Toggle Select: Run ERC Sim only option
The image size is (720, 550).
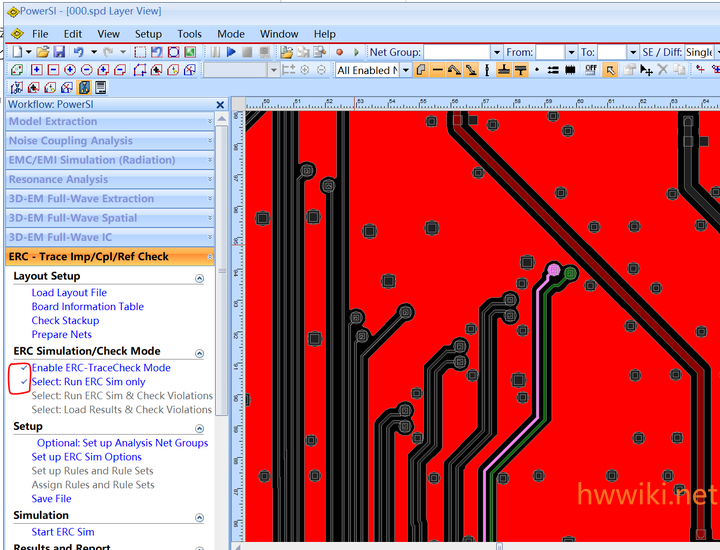click(x=24, y=382)
